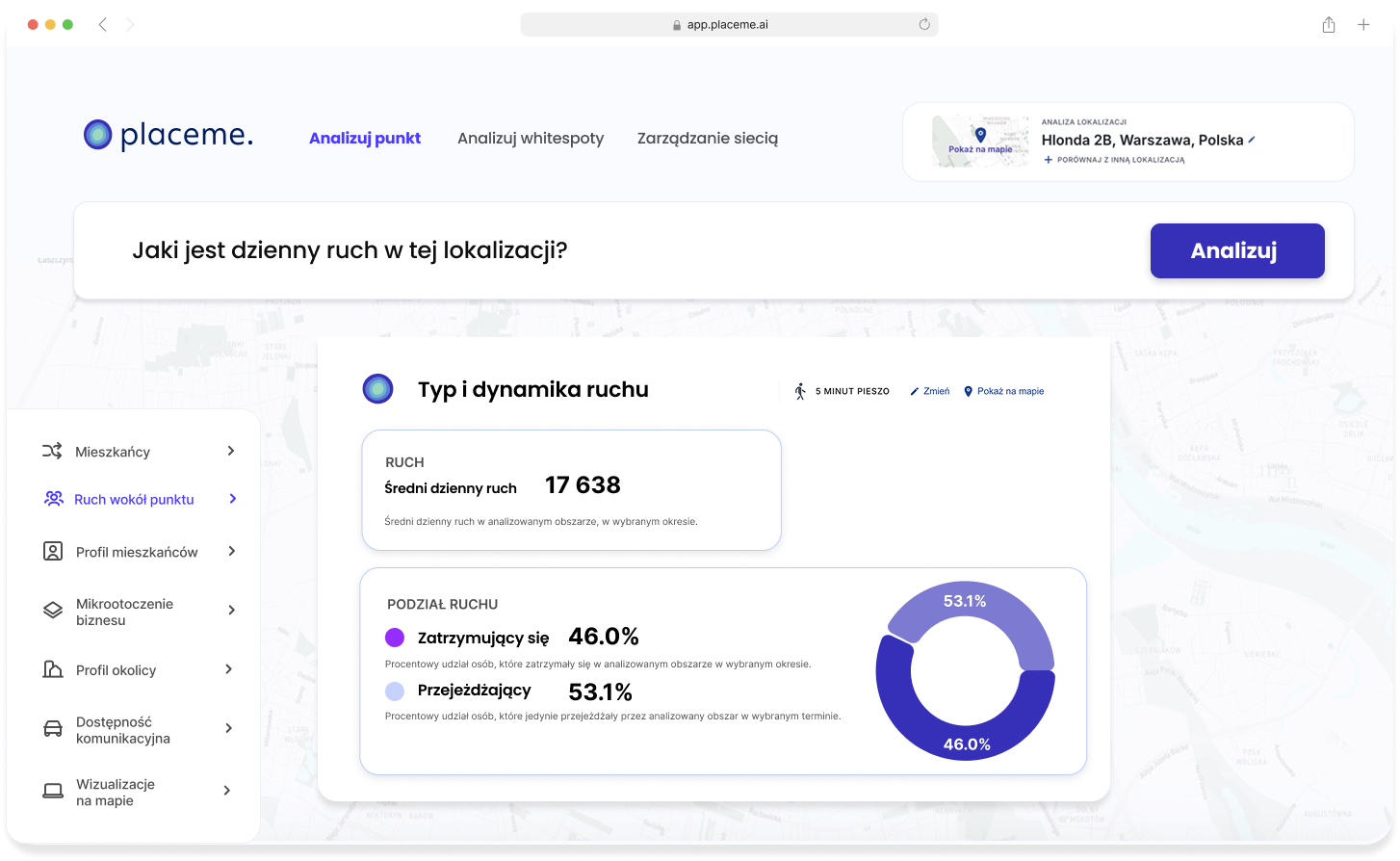Click the placeme logo icon
The image size is (1400, 861).
98,135
